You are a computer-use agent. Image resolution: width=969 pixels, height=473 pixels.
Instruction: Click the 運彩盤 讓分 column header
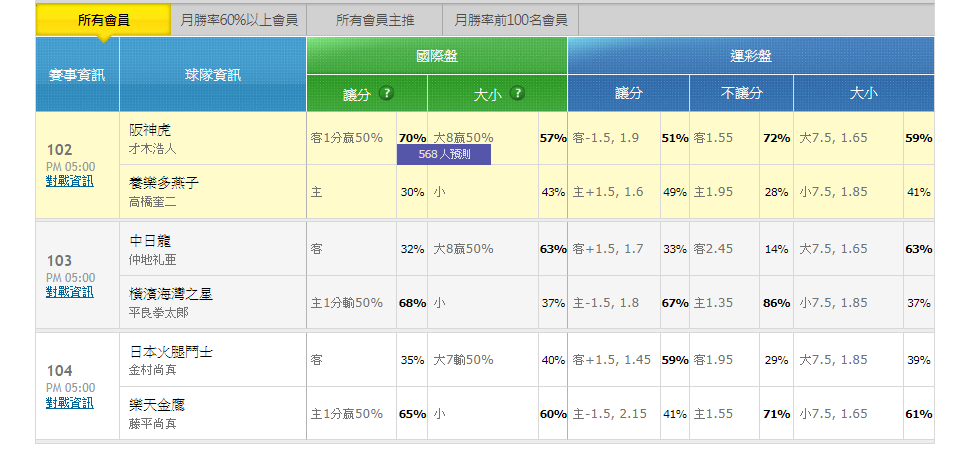(628, 93)
